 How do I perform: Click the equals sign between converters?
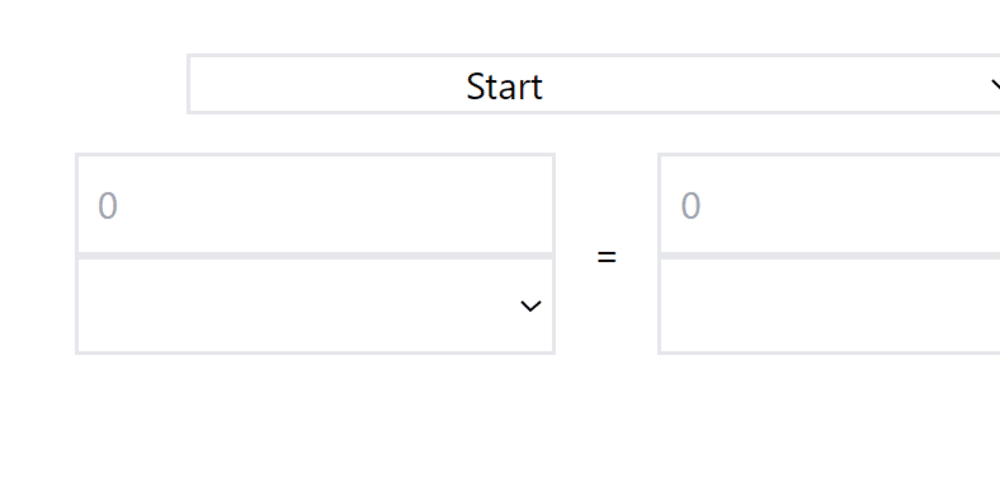coord(606,257)
